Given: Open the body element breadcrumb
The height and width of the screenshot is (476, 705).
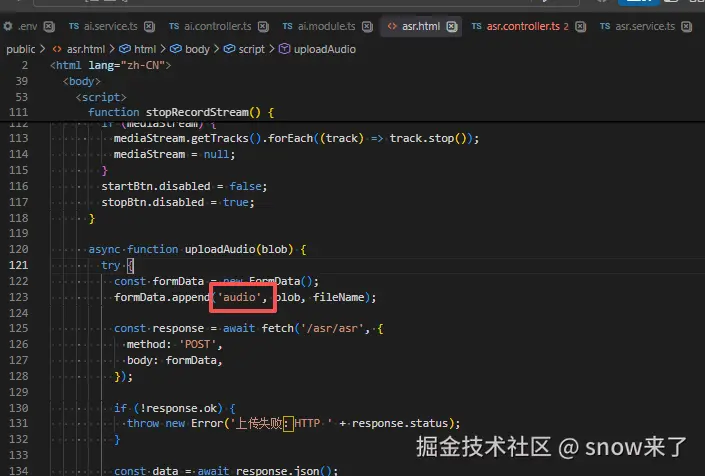Looking at the screenshot, I should click(x=197, y=49).
